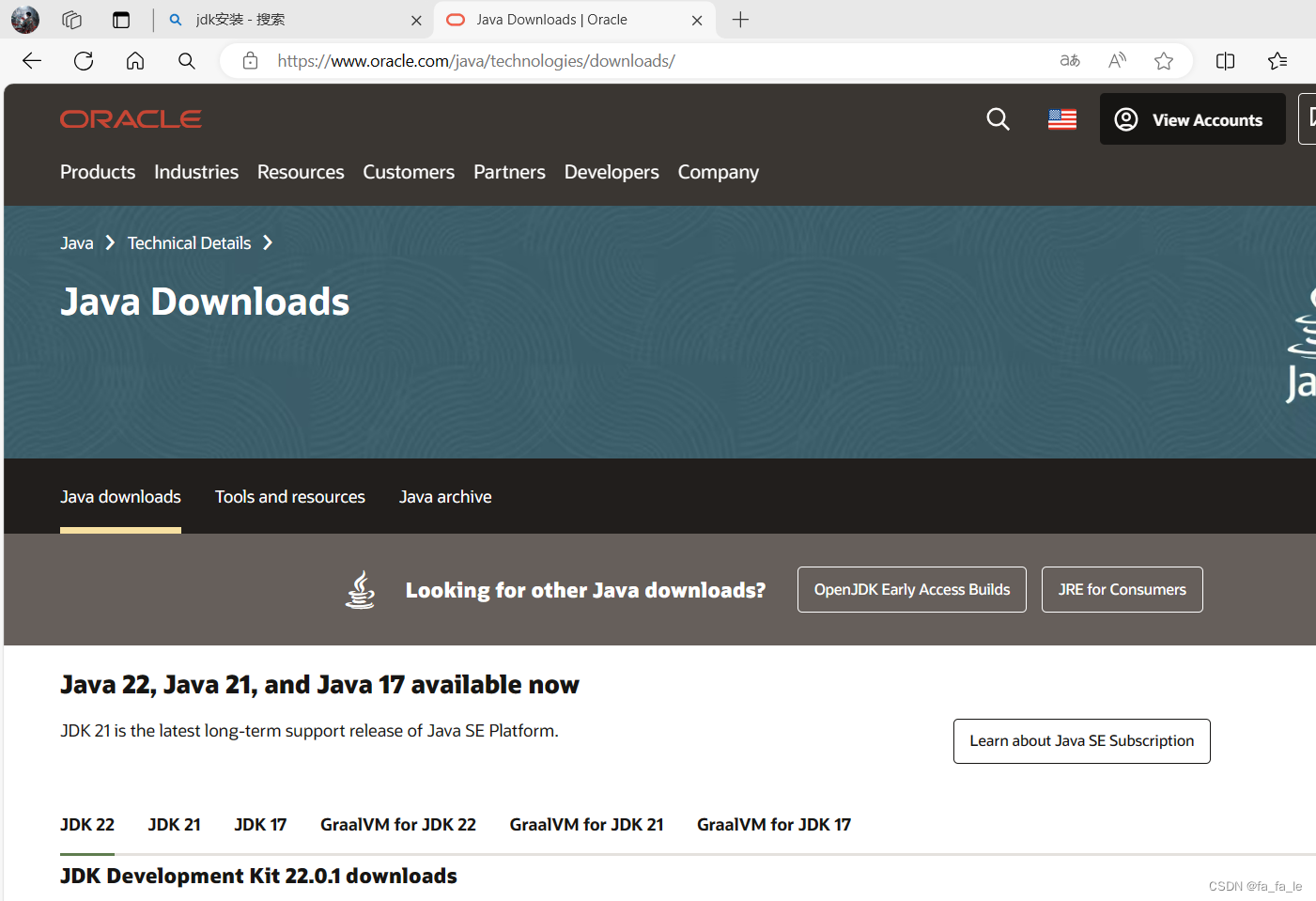This screenshot has width=1316, height=901.
Task: Close the Java Downloads Oracle tab
Action: pos(697,20)
